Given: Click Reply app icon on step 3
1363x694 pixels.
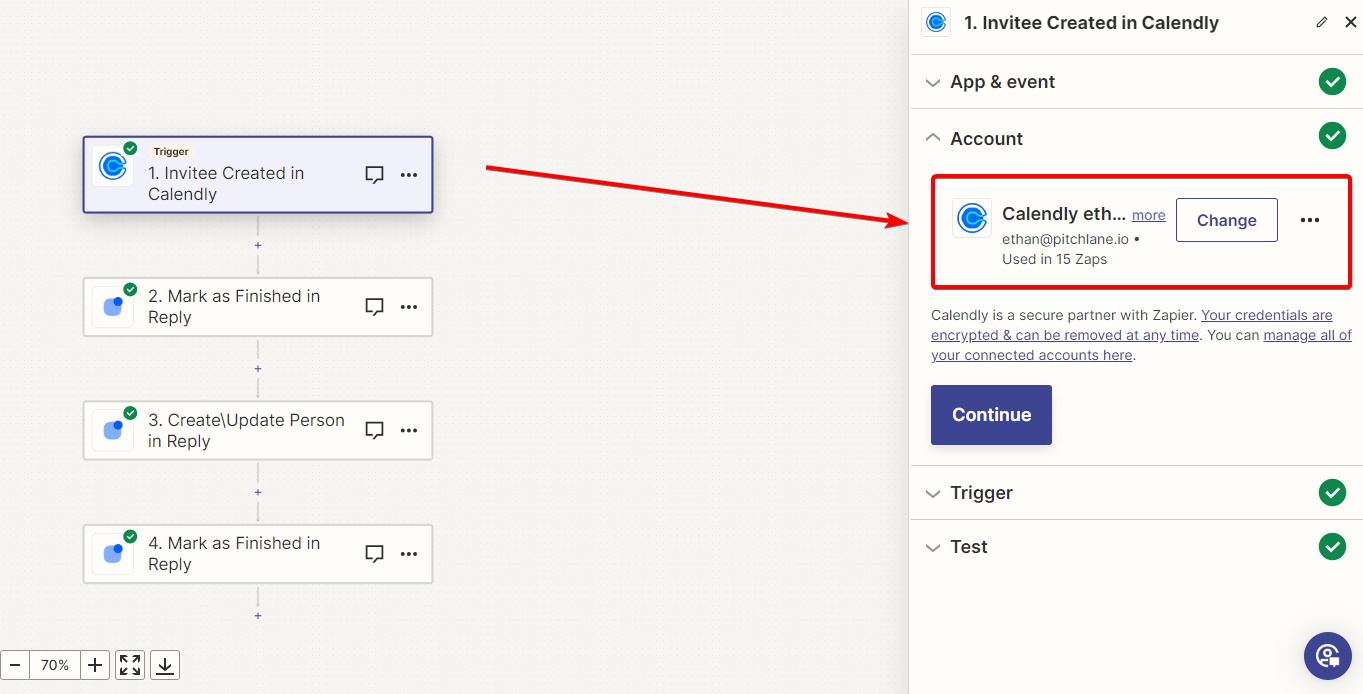Looking at the screenshot, I should click(x=113, y=431).
